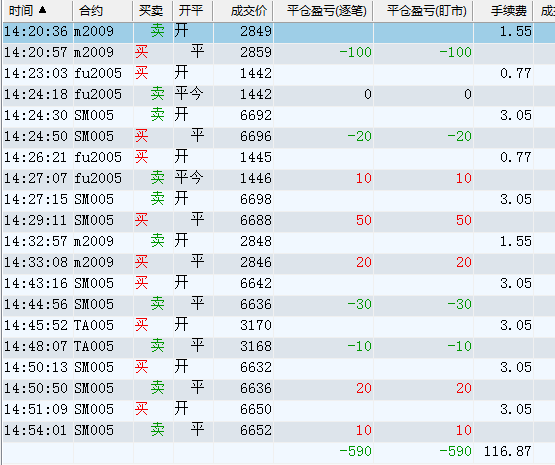555x465 pixels.
Task: Click the 合约 column header
Action: tap(103, 11)
